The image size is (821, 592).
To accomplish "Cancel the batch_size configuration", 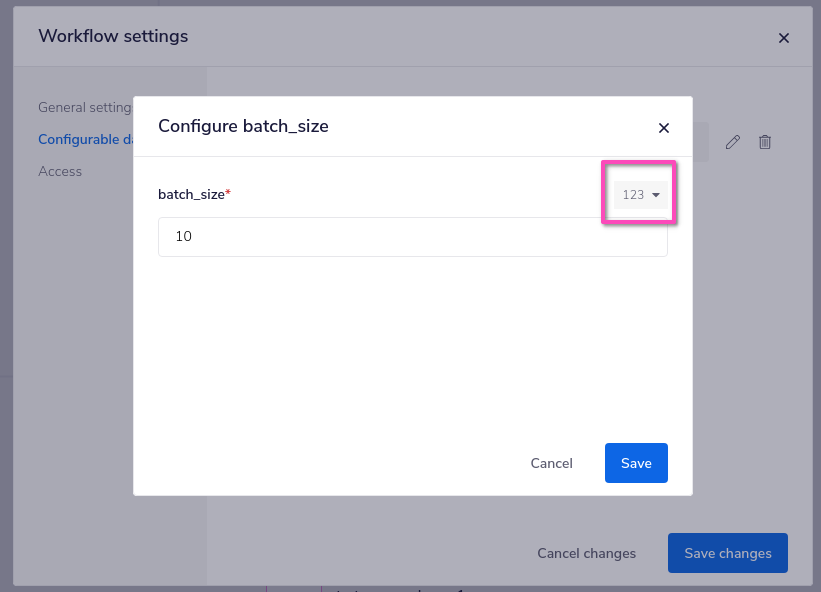I will [x=551, y=463].
